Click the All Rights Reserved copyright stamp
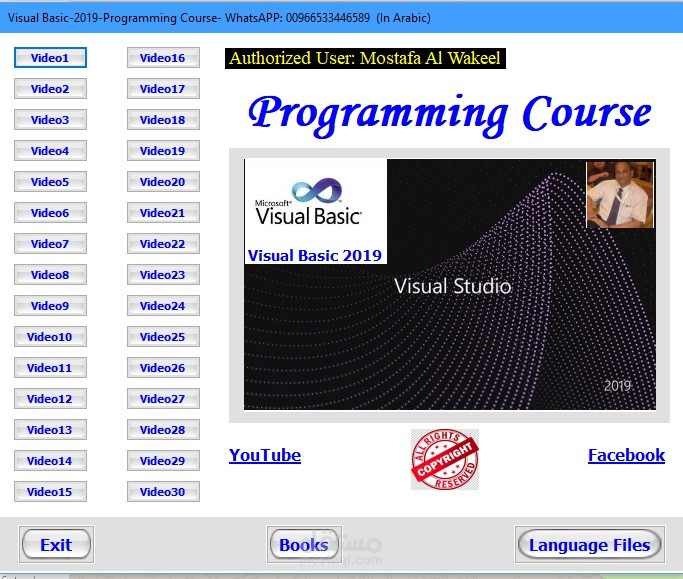Screen dimensions: 683x579 pyautogui.click(x=445, y=459)
